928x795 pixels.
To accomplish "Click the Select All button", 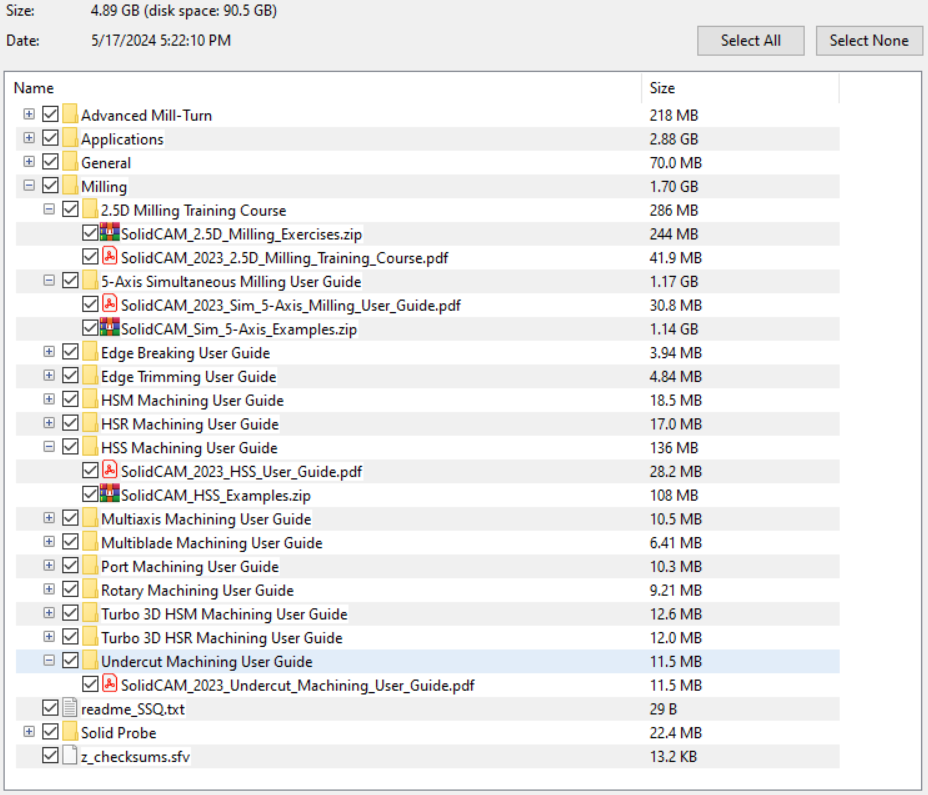I will (x=750, y=41).
